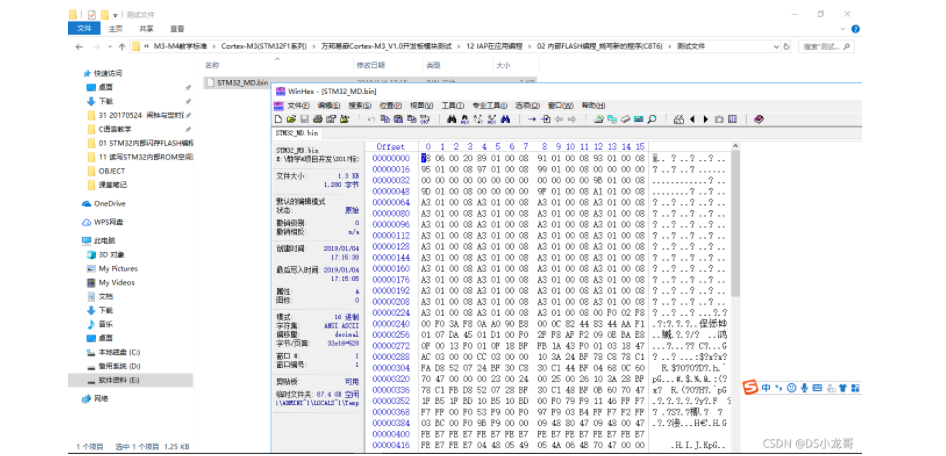The image size is (946, 456).
Task: Click the refresh button beside the address bar
Action: [786, 46]
